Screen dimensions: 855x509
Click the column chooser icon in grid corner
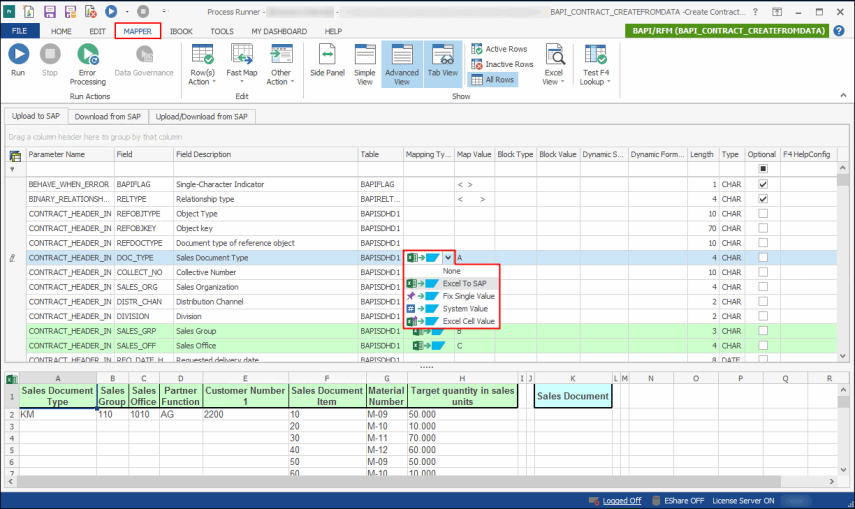tap(15, 157)
